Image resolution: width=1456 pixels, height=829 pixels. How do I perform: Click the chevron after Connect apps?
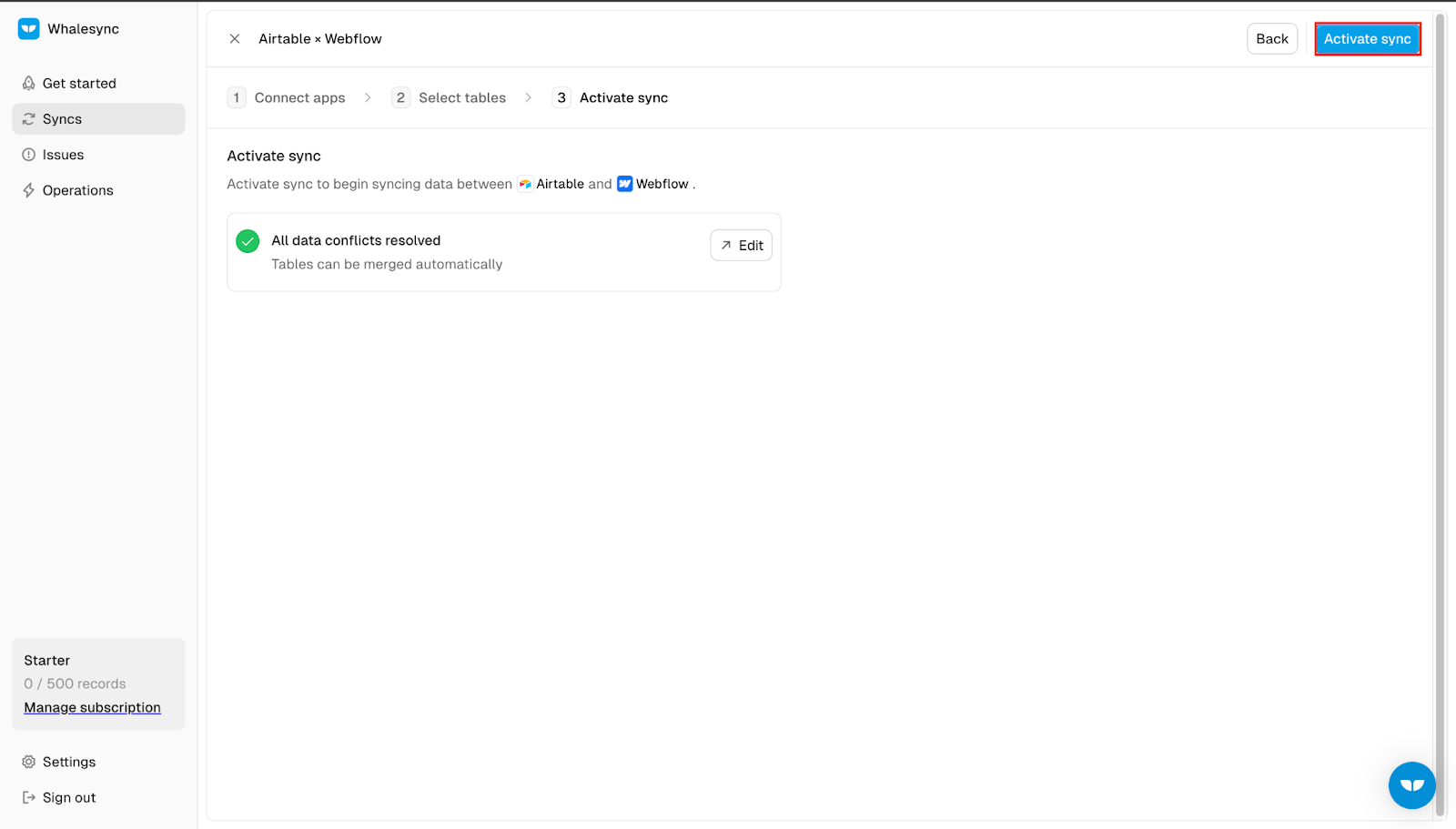click(x=368, y=97)
